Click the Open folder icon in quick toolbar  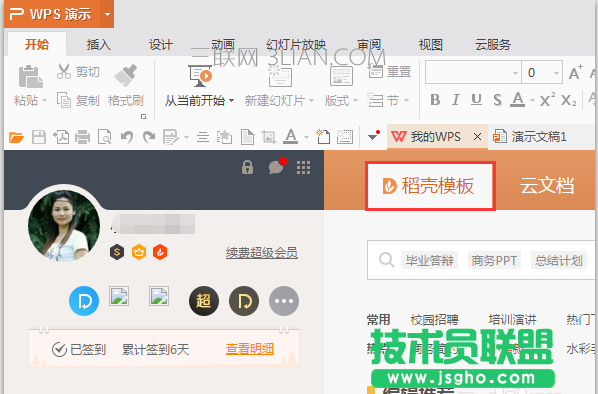(16, 137)
